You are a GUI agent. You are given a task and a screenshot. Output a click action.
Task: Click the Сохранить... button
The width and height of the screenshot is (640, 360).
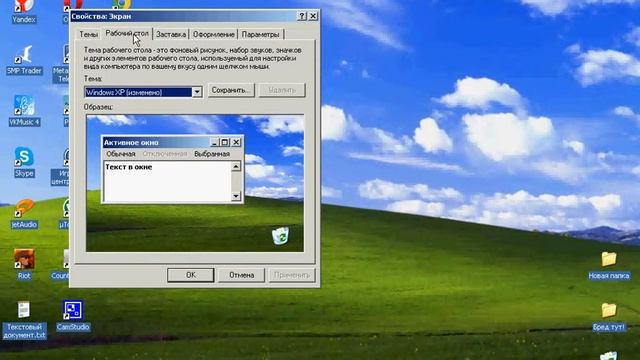[231, 90]
